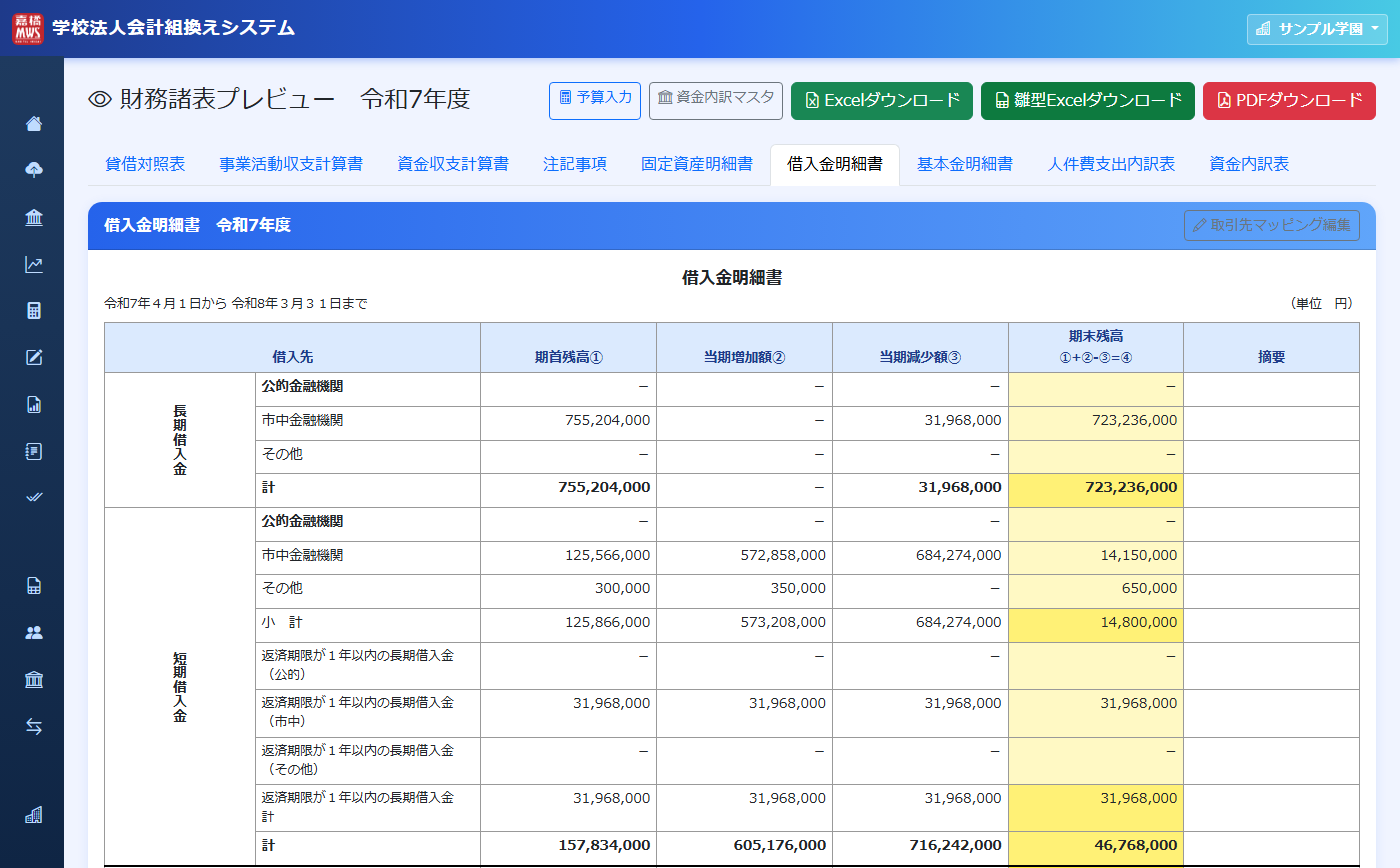Open the cloud upload sidebar icon
This screenshot has height=868, width=1400.
[34, 171]
